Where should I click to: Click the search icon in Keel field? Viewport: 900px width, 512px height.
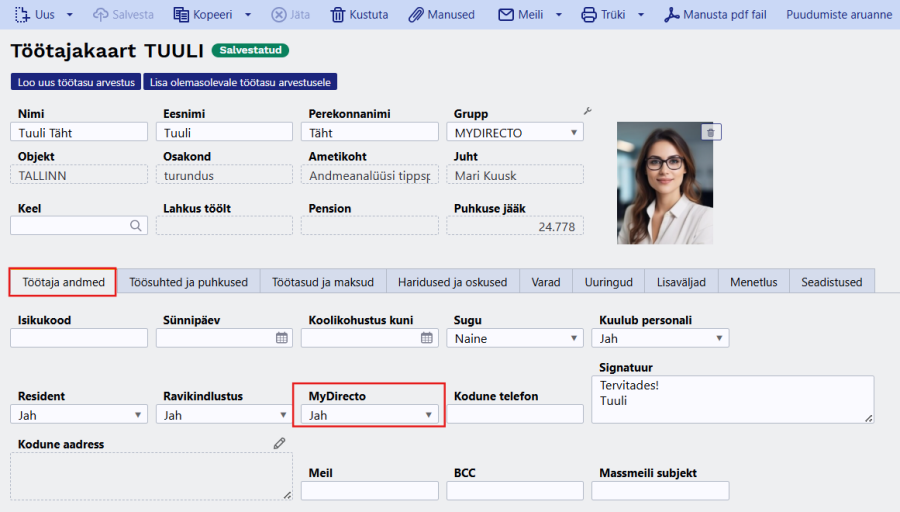click(x=136, y=226)
